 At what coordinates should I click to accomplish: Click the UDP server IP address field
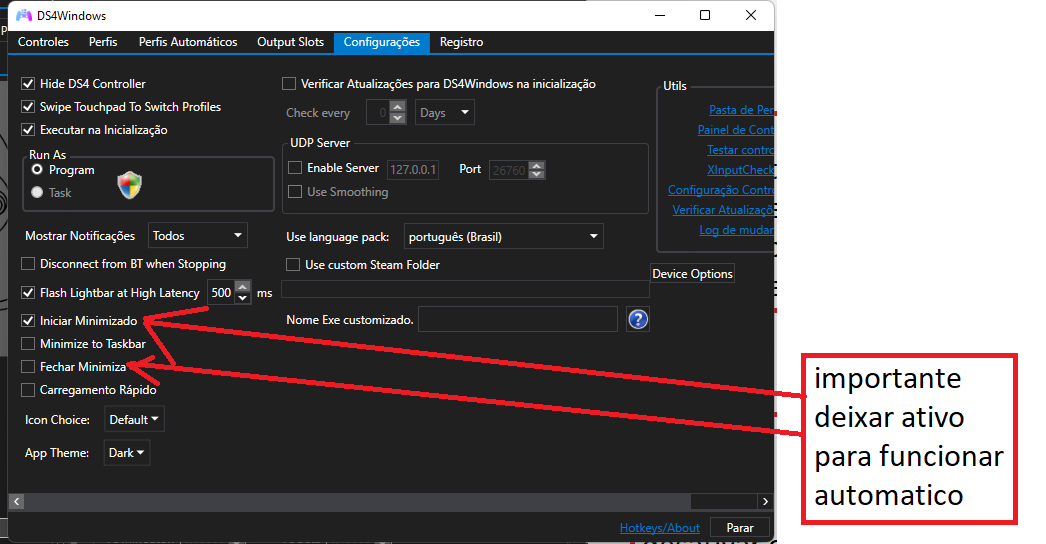(x=413, y=170)
